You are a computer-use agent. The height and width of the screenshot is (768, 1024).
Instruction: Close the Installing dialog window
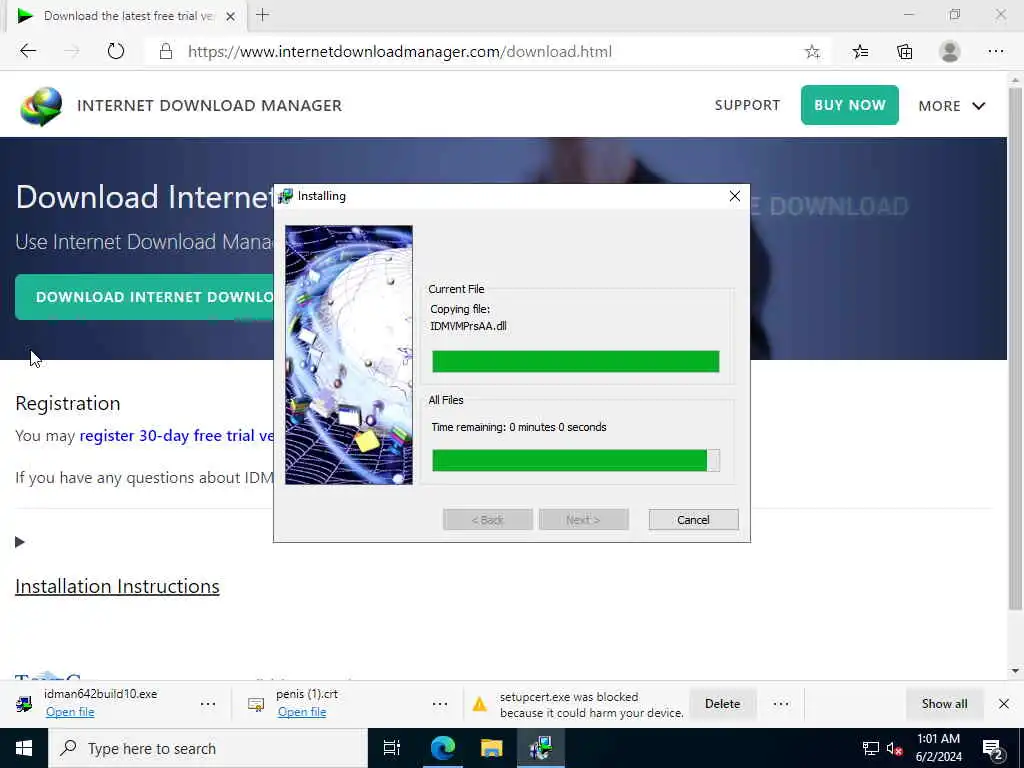pyautogui.click(x=735, y=196)
